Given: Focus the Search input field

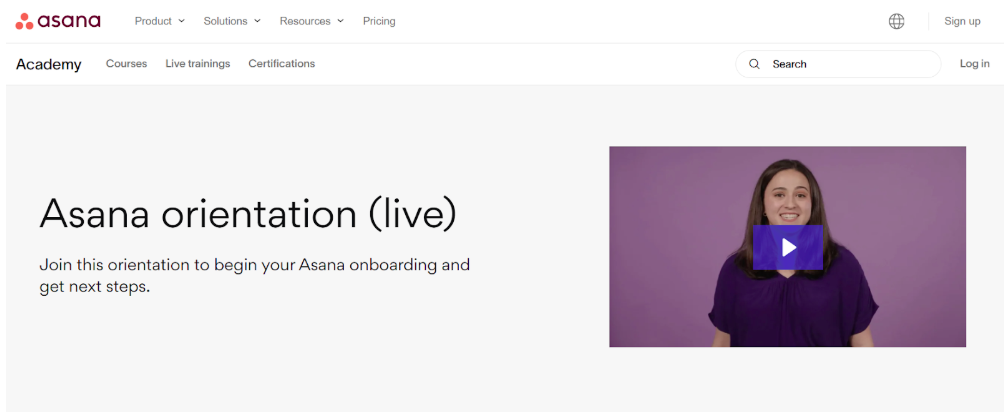Looking at the screenshot, I should coord(850,64).
